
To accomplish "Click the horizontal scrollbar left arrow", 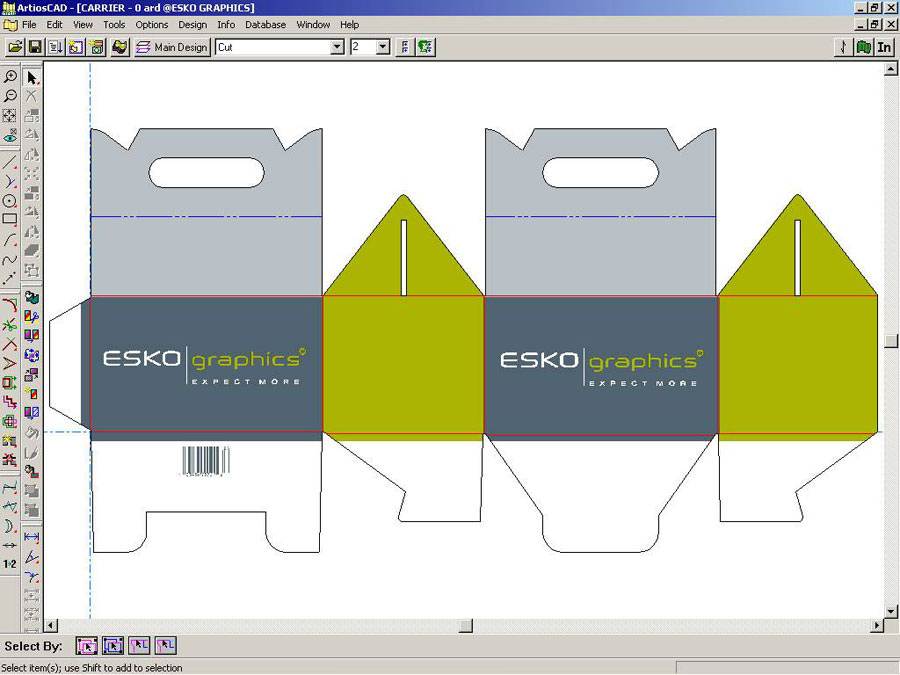I will point(51,625).
